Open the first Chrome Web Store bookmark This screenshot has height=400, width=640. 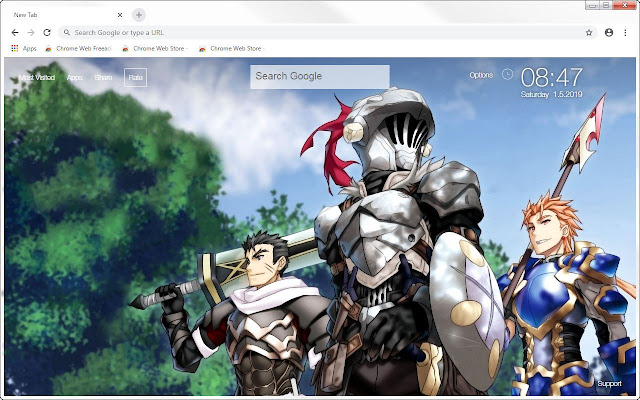79,48
